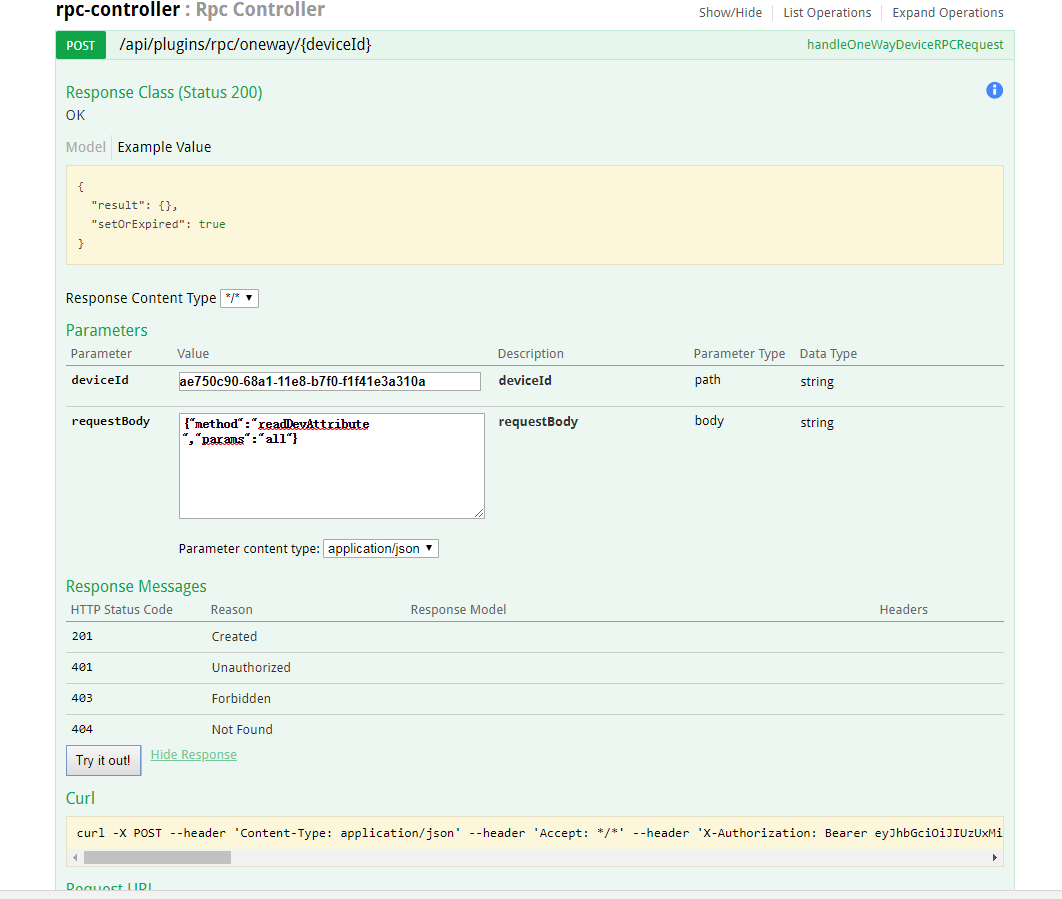Switch to the Model tab
Viewport: 1062px width, 899px height.
tap(85, 146)
